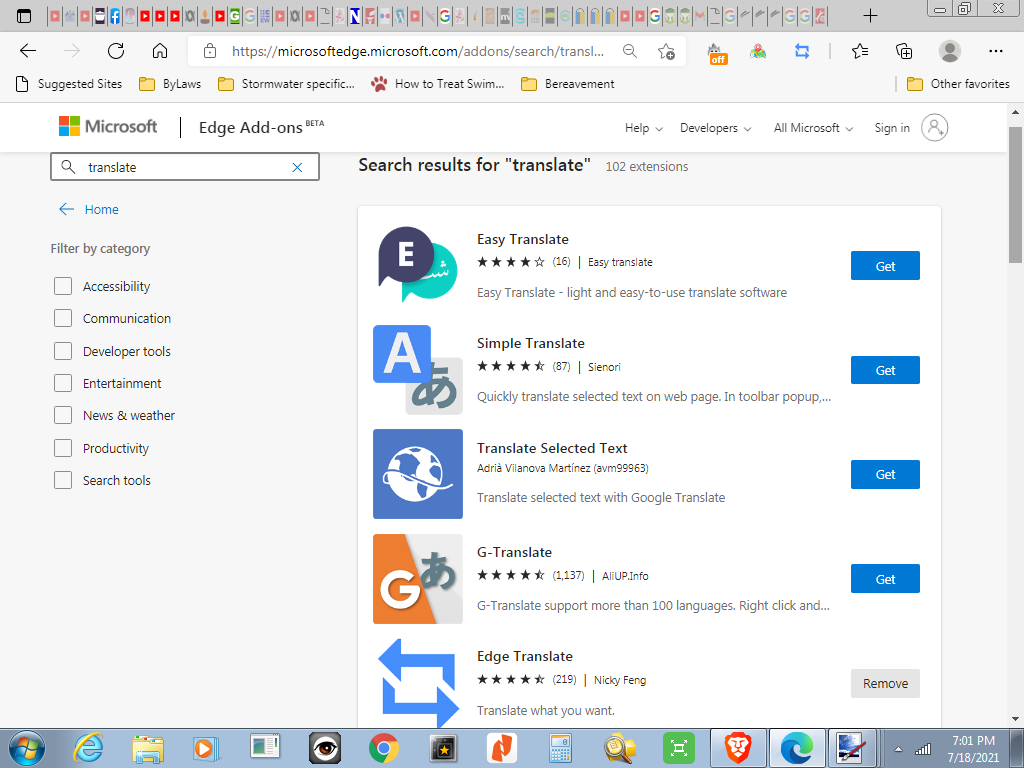The height and width of the screenshot is (768, 1024).
Task: Check the Accessibility category filter
Action: coord(63,286)
